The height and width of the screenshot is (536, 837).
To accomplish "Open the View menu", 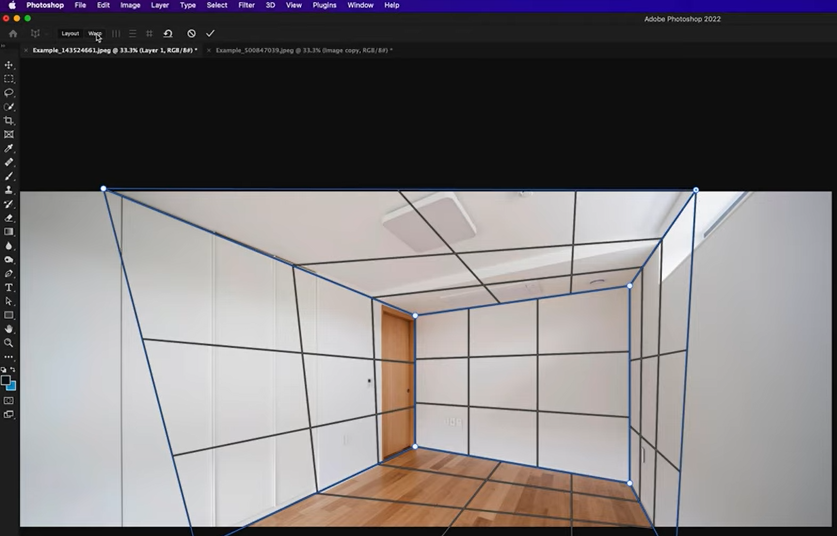I will (x=294, y=5).
